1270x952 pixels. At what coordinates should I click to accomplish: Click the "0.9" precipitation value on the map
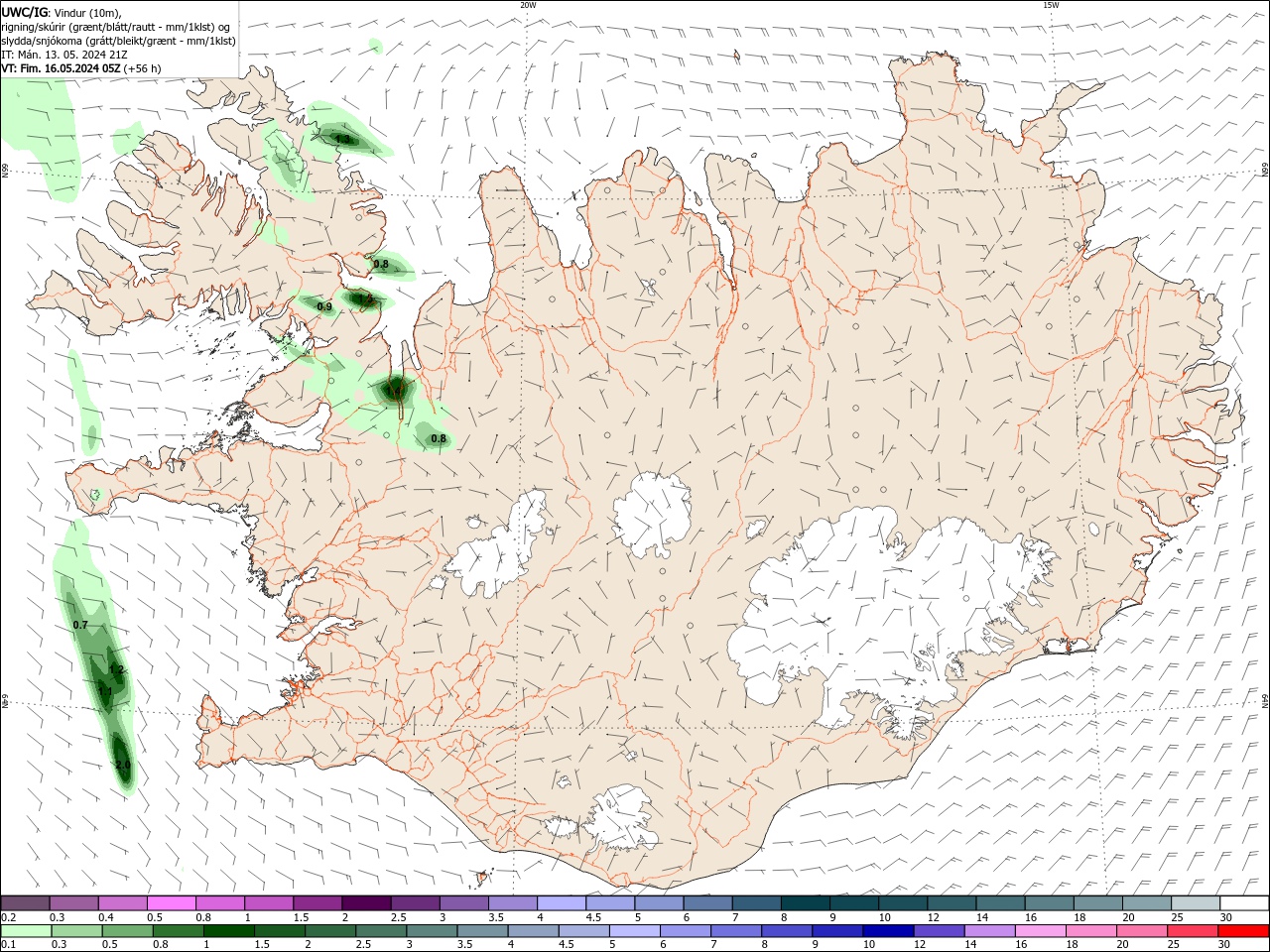point(324,307)
